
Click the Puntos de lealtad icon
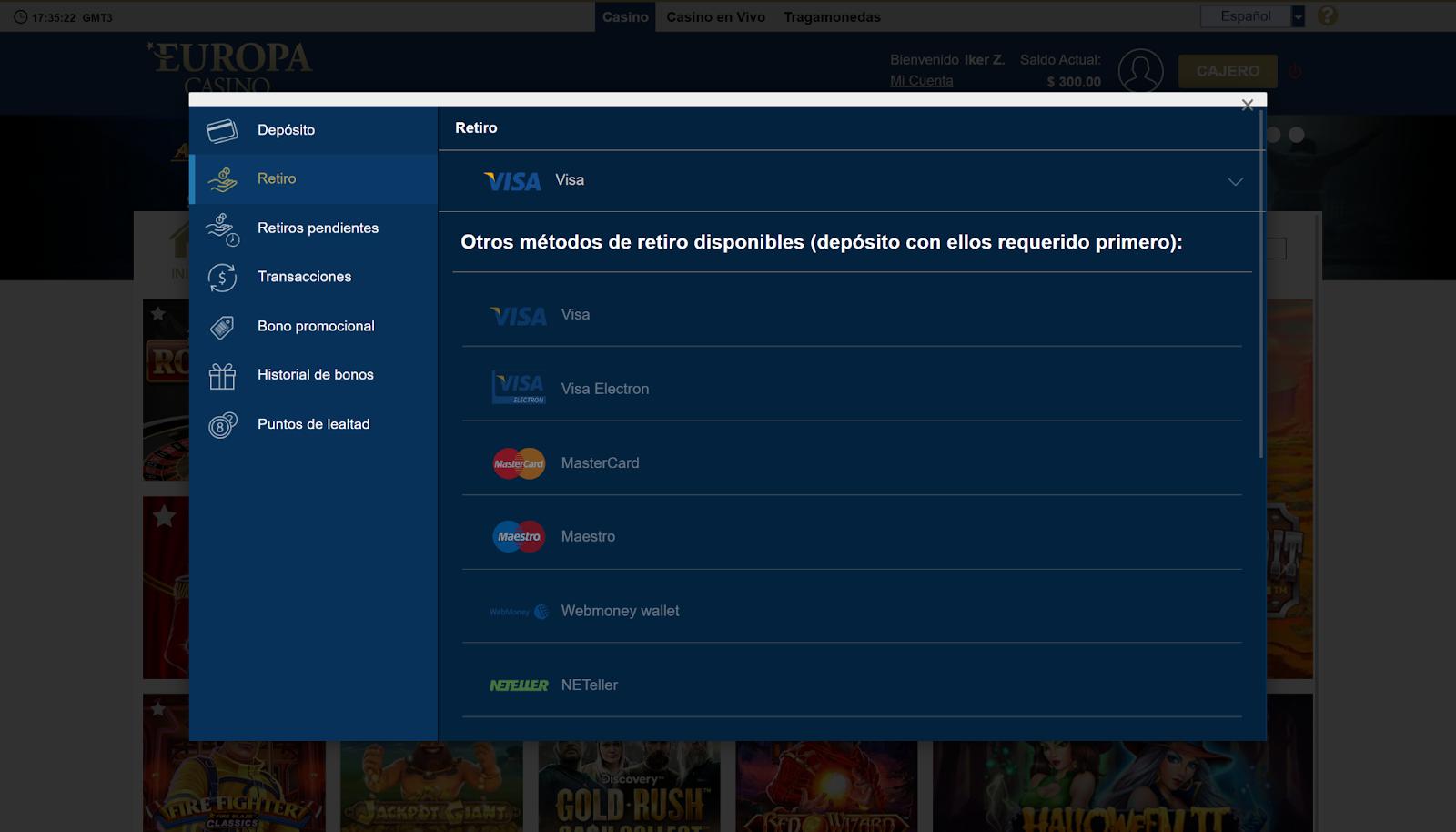point(222,425)
